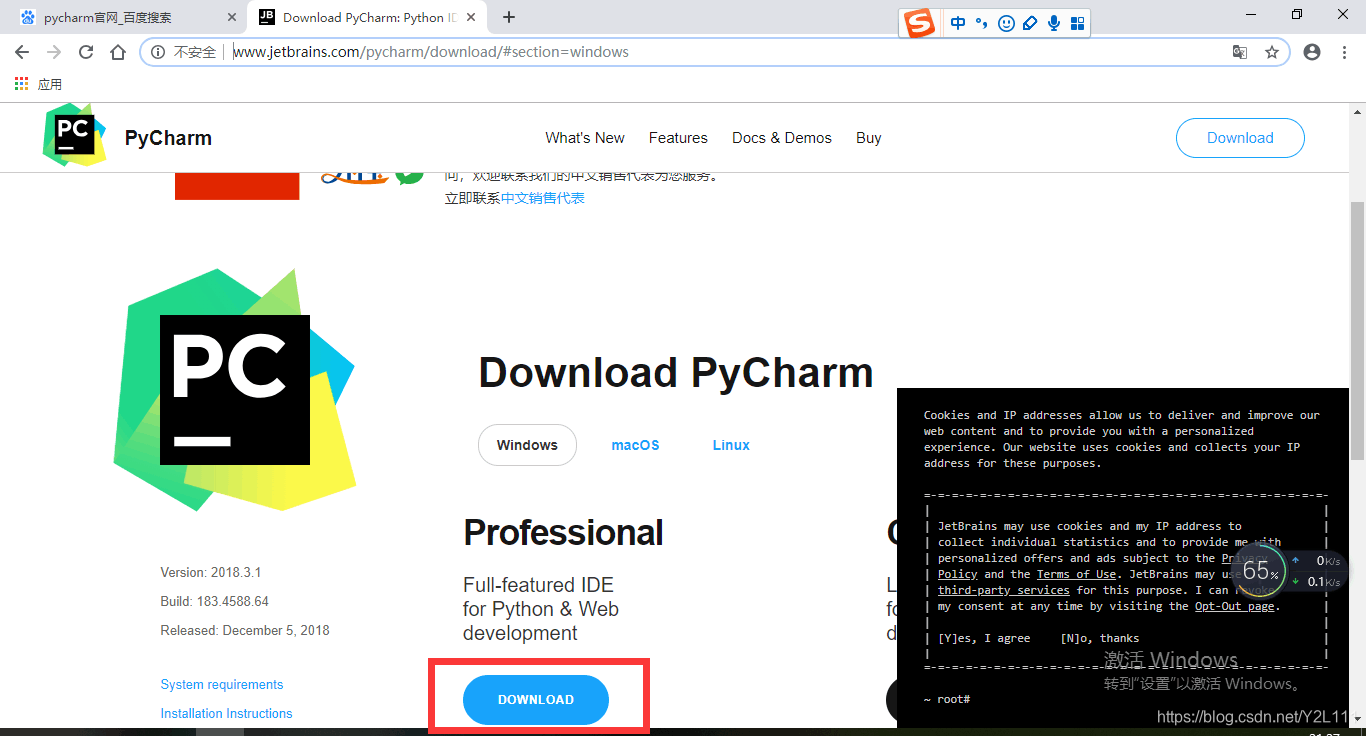This screenshot has width=1366, height=736.
Task: Go back using the browser back arrow
Action: 22,52
